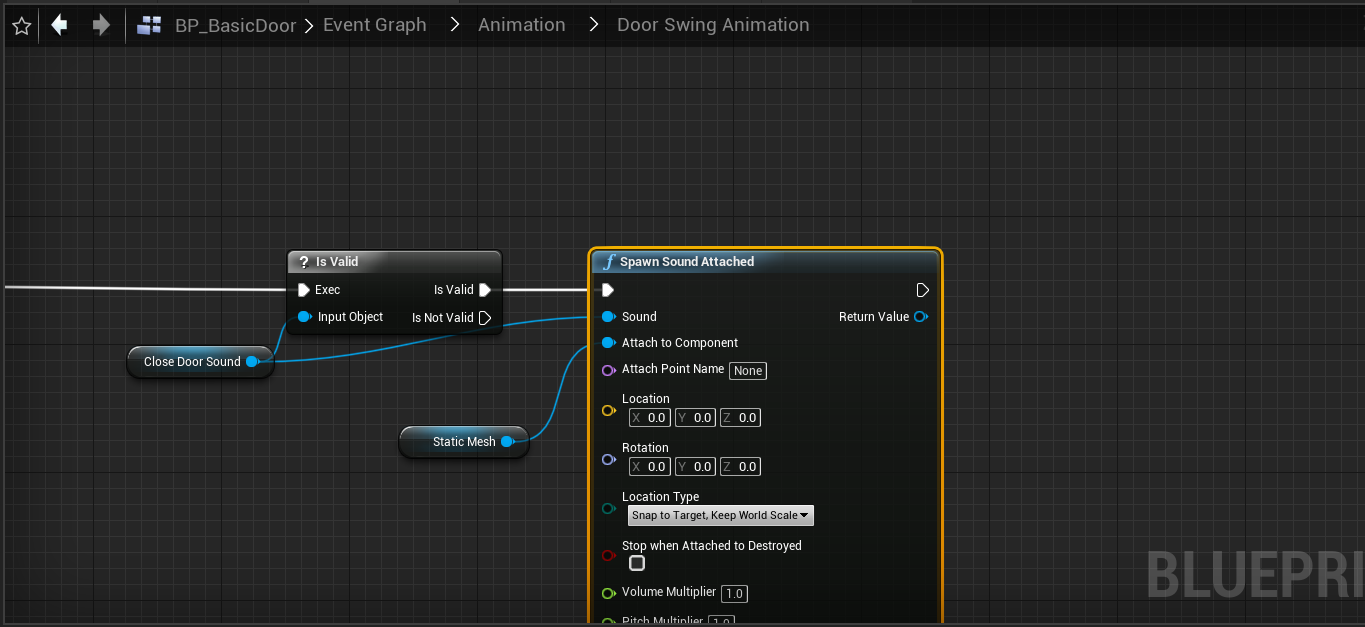Click the Spawn Sound Attached output exec pin
This screenshot has width=1365, height=627.
922,290
